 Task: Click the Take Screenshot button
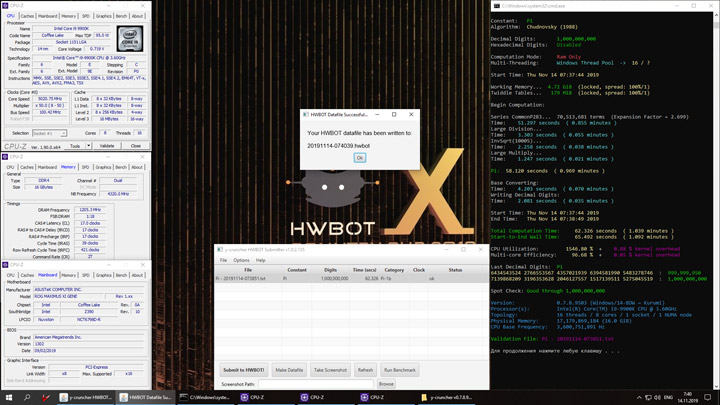coord(330,370)
